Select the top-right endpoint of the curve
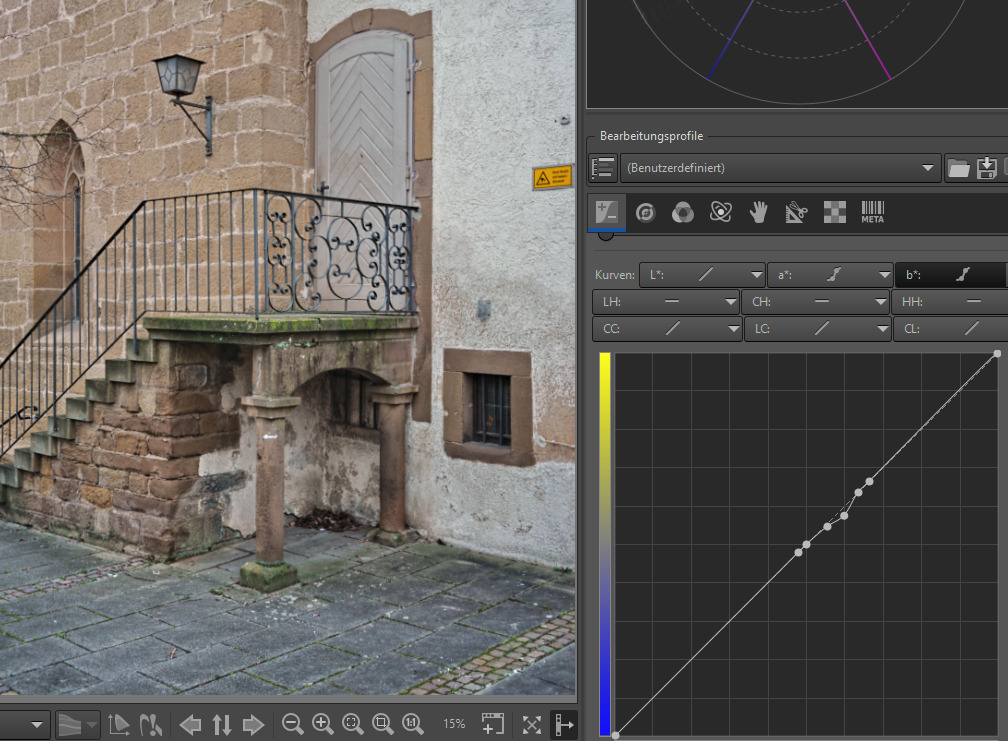 point(997,354)
